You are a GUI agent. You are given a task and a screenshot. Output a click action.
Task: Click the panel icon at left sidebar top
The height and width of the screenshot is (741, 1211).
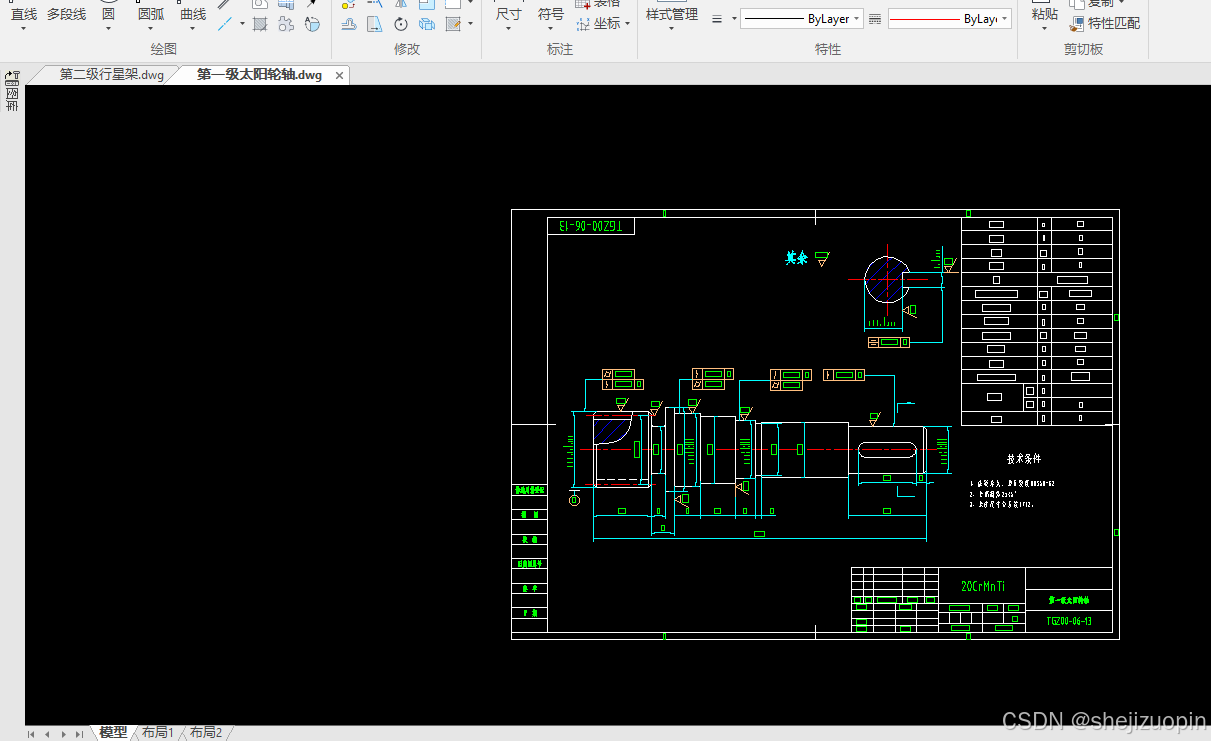[x=13, y=77]
